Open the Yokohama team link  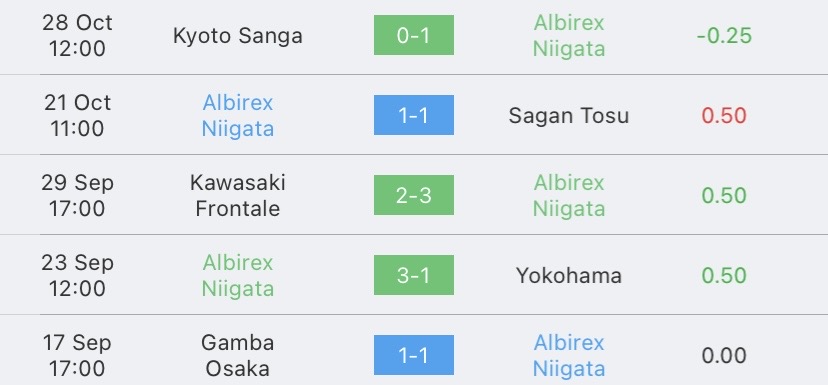point(569,275)
